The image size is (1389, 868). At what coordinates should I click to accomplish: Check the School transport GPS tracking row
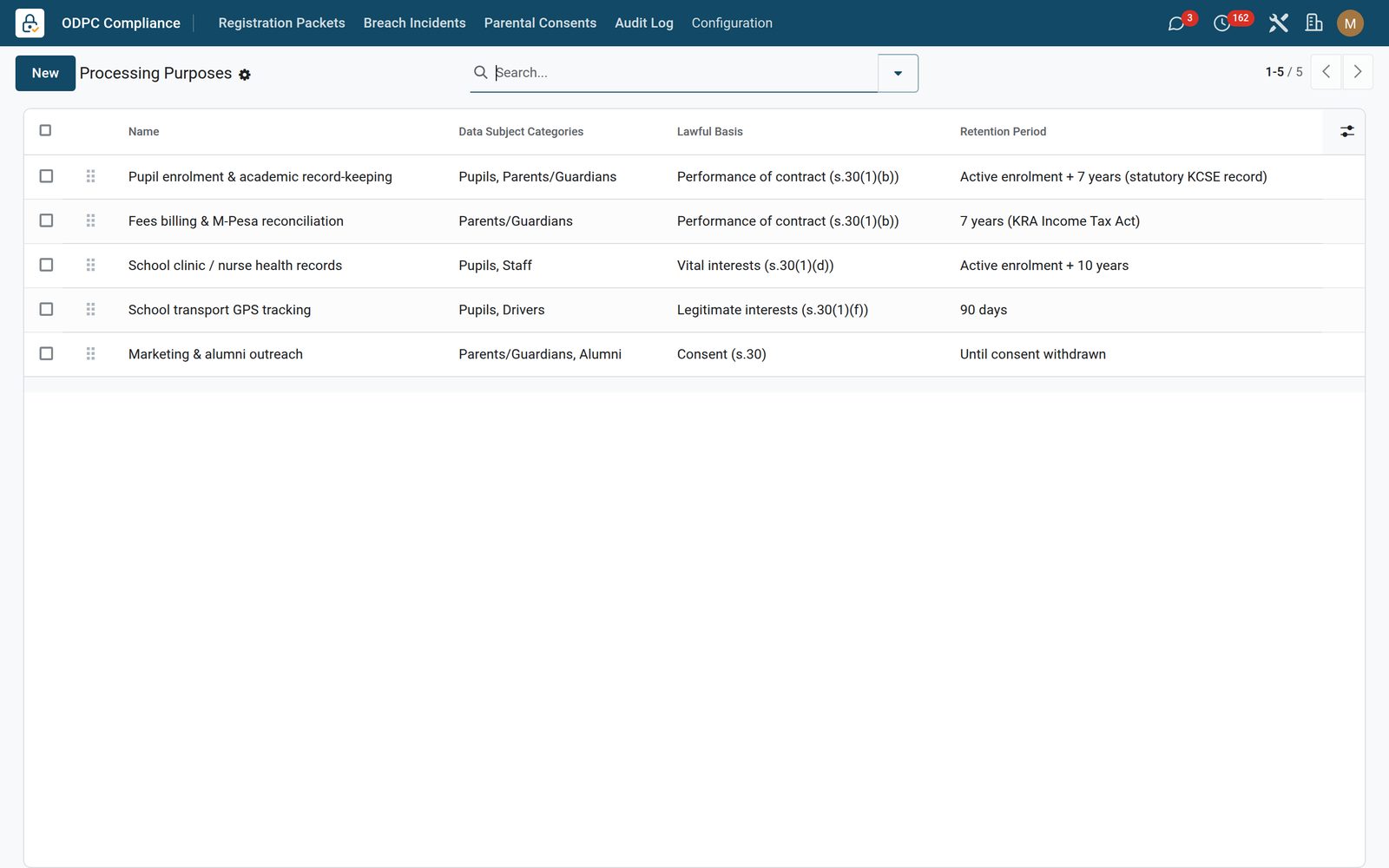pyautogui.click(x=46, y=309)
